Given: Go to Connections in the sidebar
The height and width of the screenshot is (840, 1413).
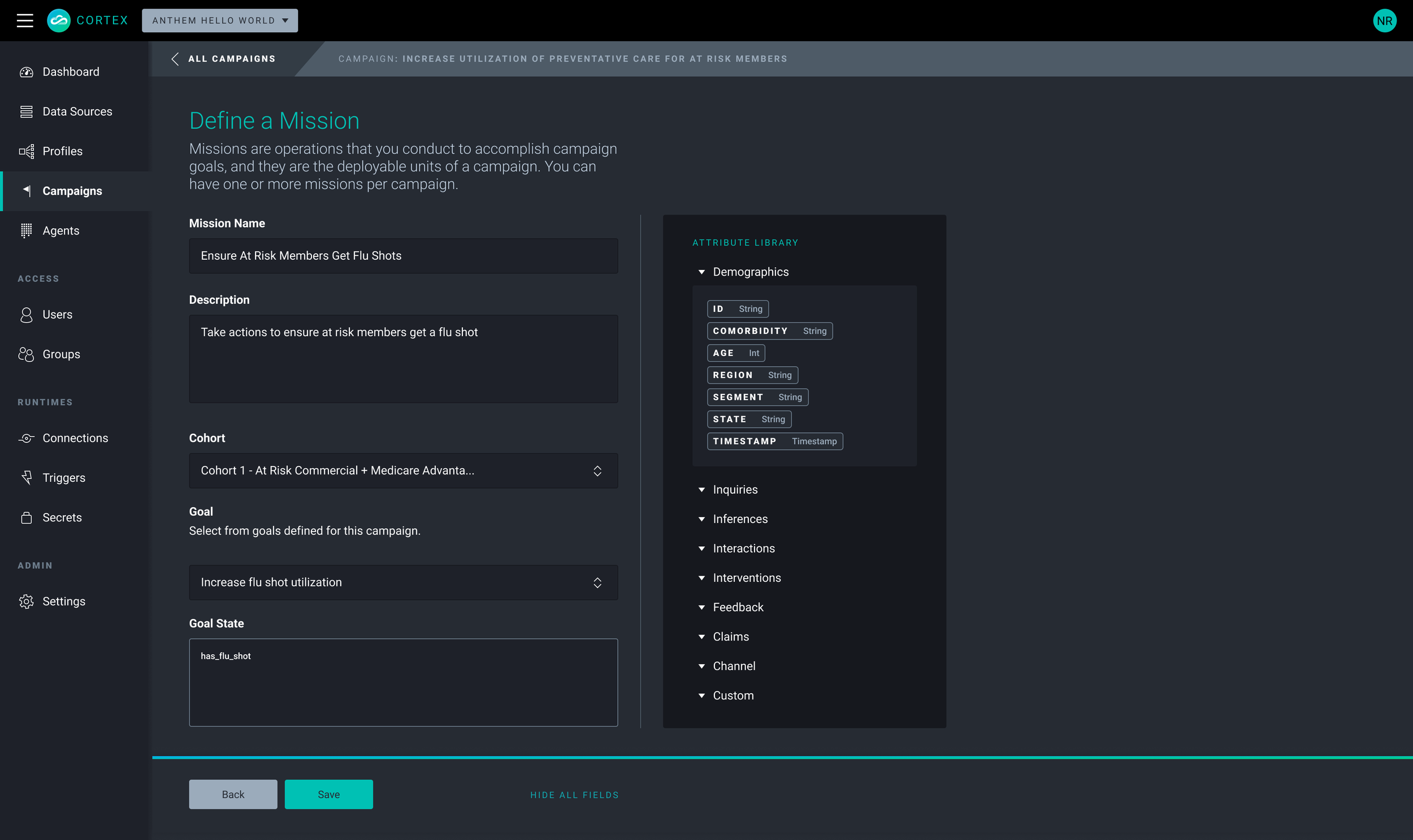Looking at the screenshot, I should click(75, 438).
